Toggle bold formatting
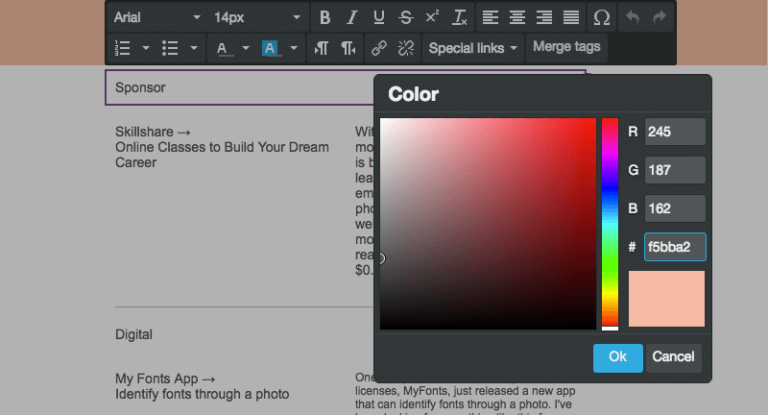The image size is (768, 415). point(325,18)
